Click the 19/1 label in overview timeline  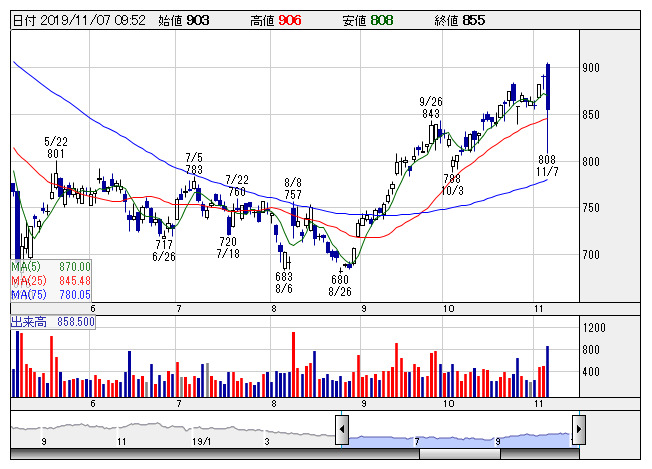pyautogui.click(x=202, y=442)
